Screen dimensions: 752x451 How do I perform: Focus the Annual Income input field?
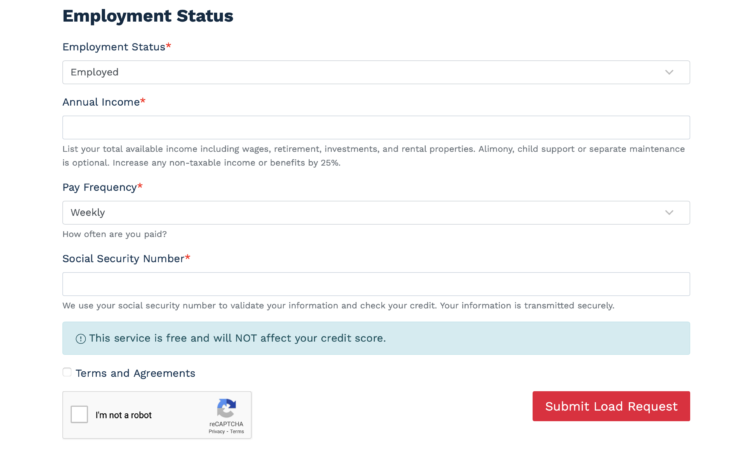(376, 128)
